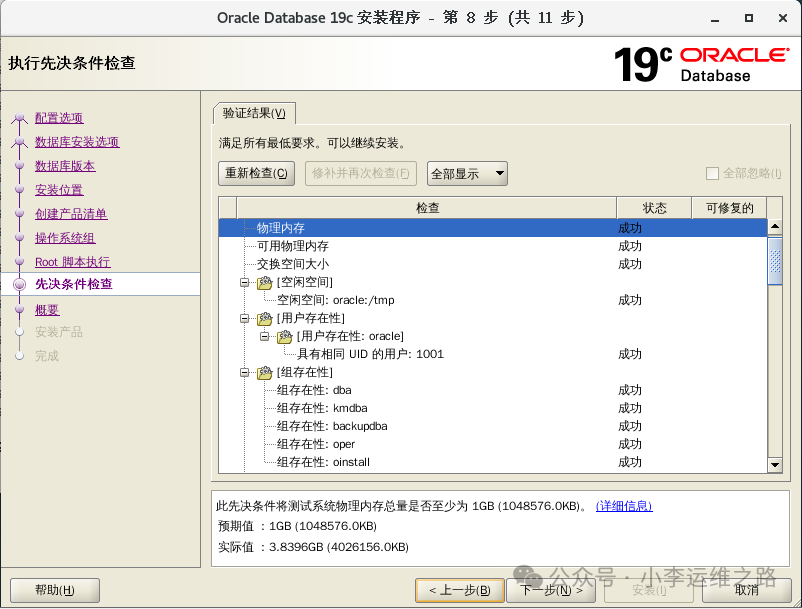Jump to the 数据库安装选项 step
The image size is (802, 609).
[77, 142]
